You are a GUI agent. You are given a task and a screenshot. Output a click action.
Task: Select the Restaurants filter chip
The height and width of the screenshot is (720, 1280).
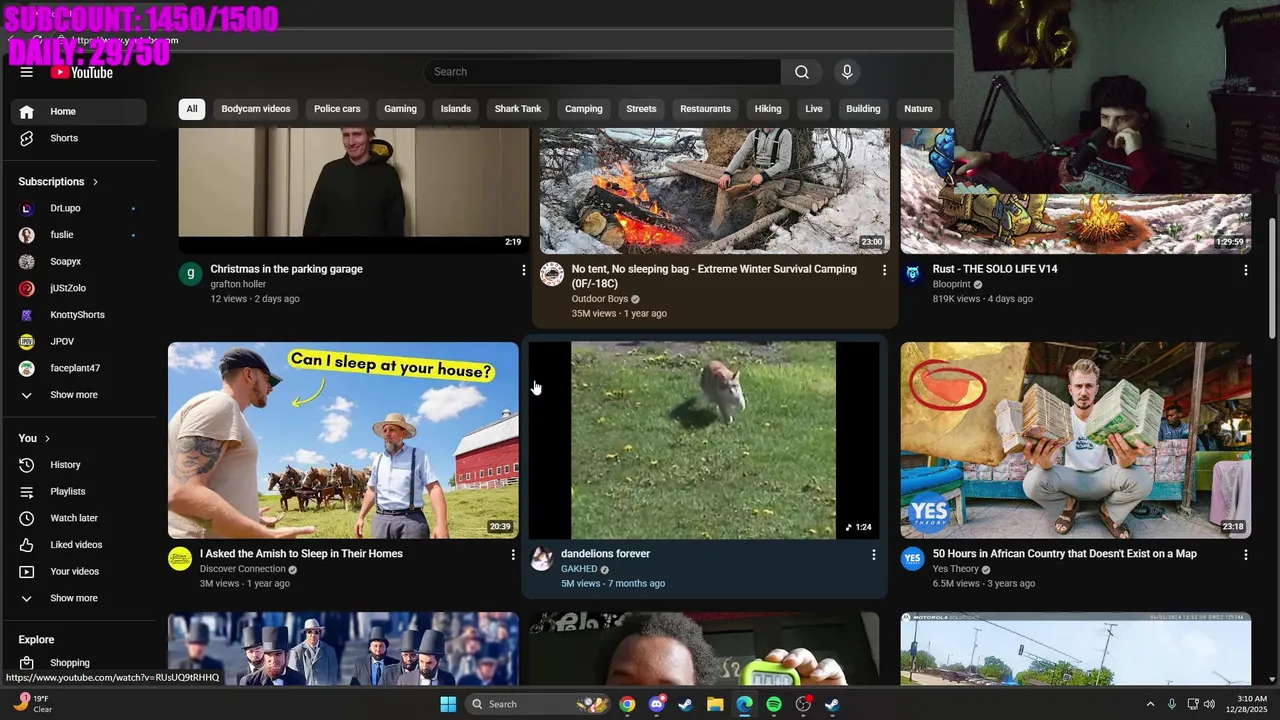pos(705,109)
